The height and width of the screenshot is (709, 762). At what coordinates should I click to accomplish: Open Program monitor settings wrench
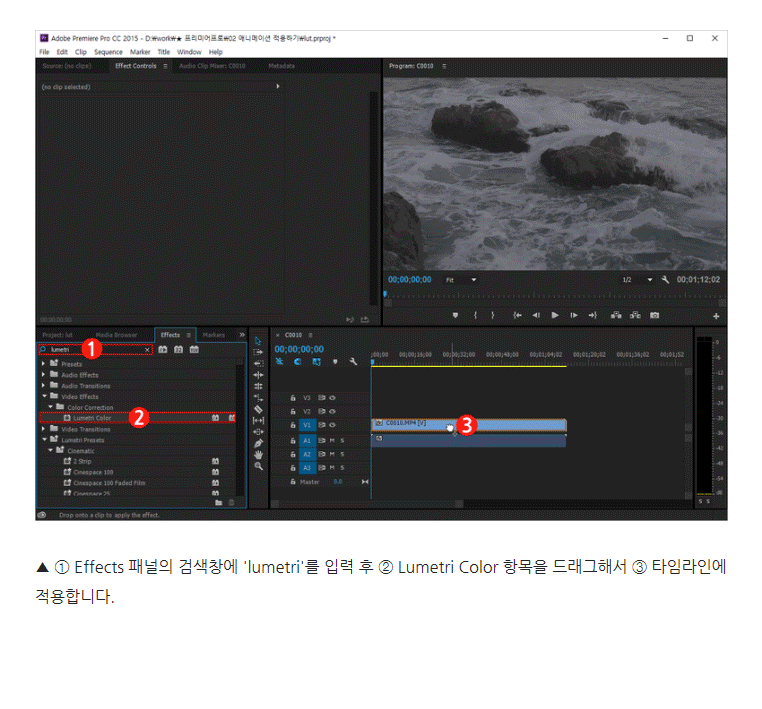665,279
